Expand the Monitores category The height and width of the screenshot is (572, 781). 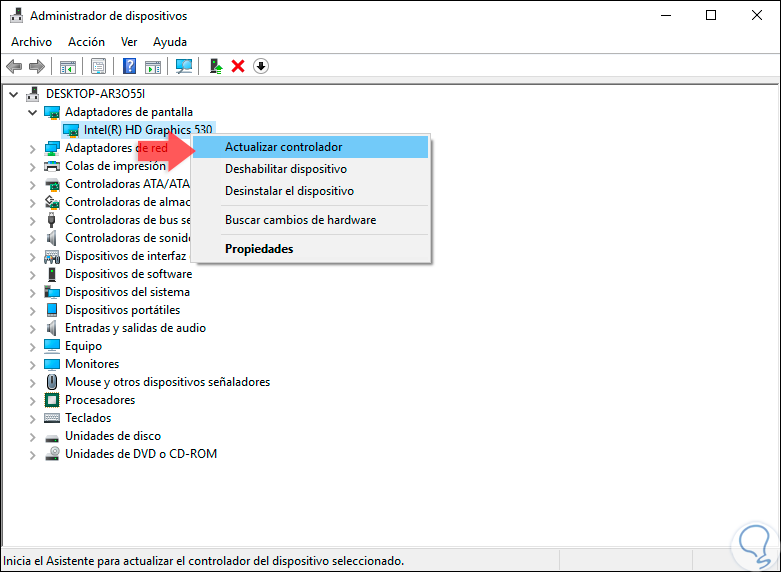coord(32,364)
